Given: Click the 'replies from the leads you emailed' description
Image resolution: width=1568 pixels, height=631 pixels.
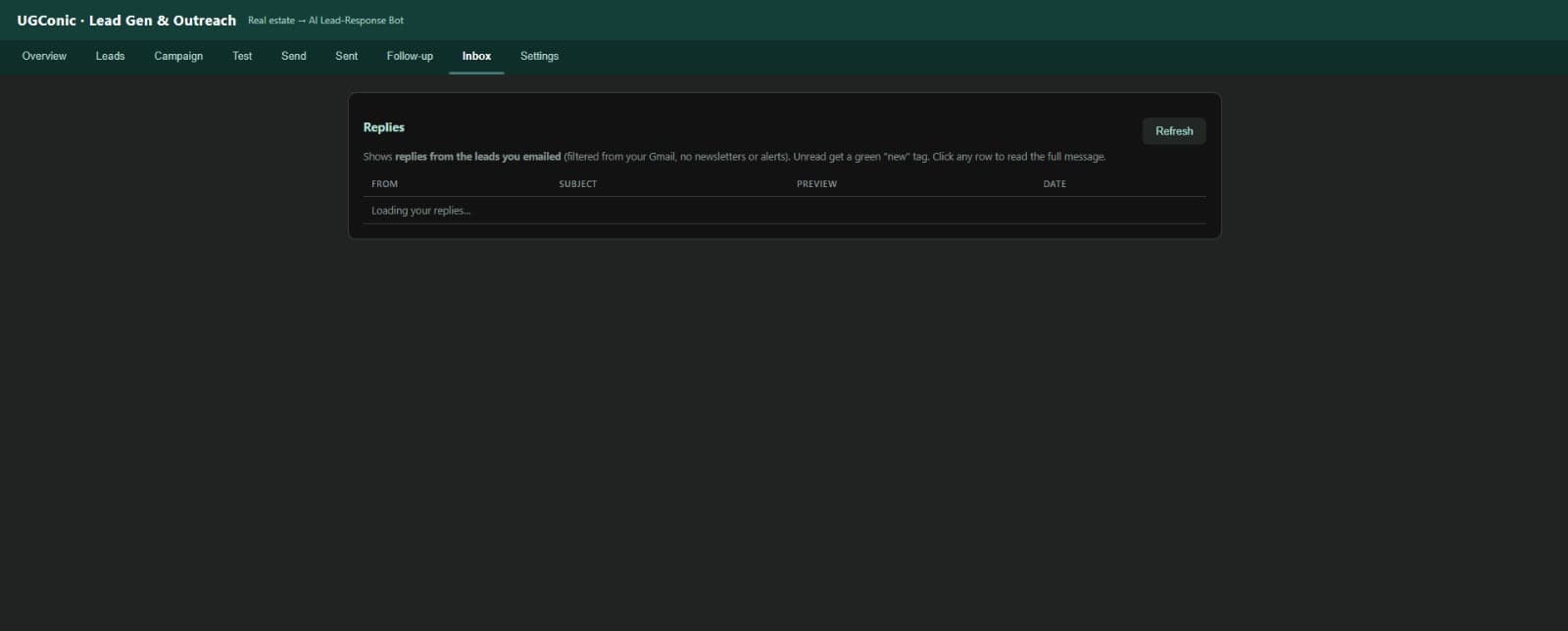Looking at the screenshot, I should coord(477,157).
